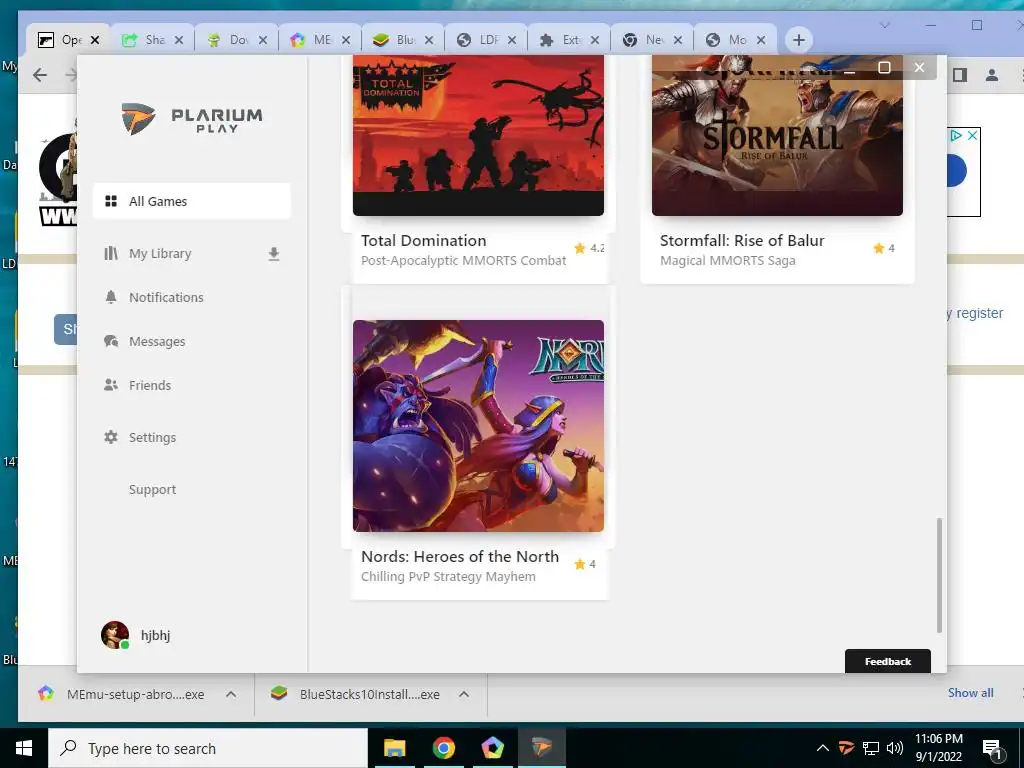The height and width of the screenshot is (768, 1024).
Task: Click the Total Domination title text
Action: tap(423, 240)
